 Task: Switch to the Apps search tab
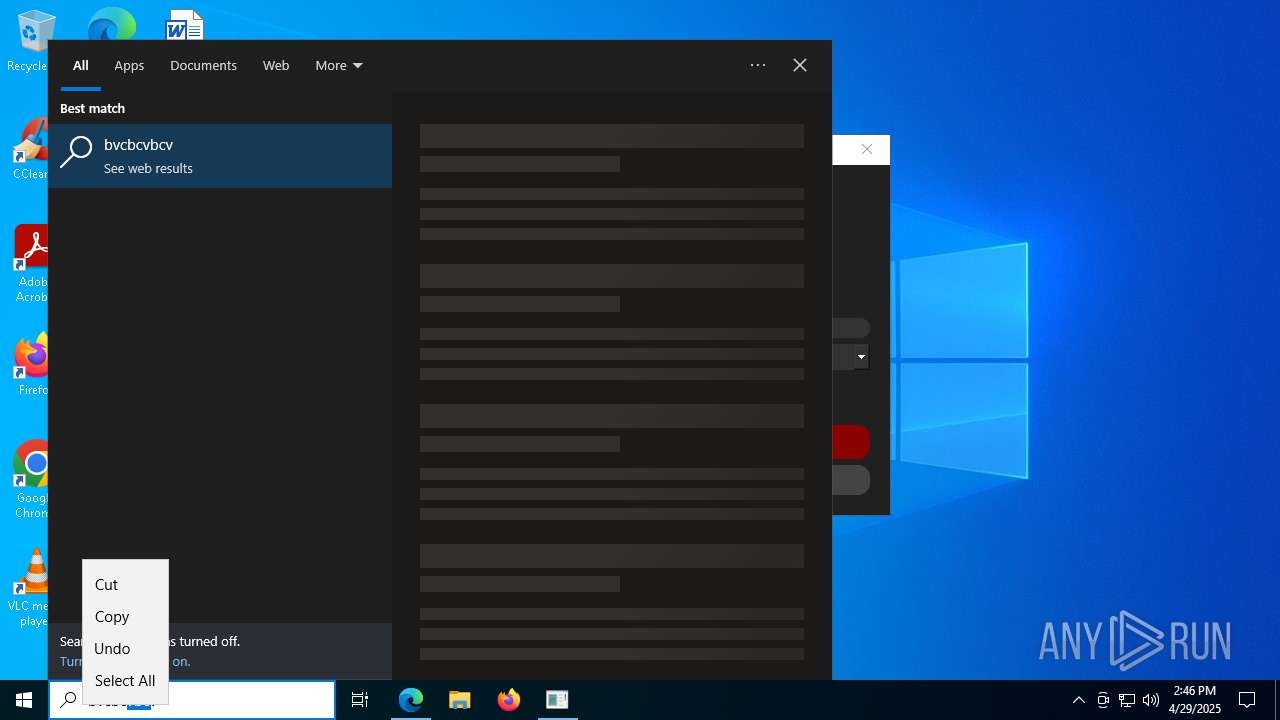tap(129, 65)
